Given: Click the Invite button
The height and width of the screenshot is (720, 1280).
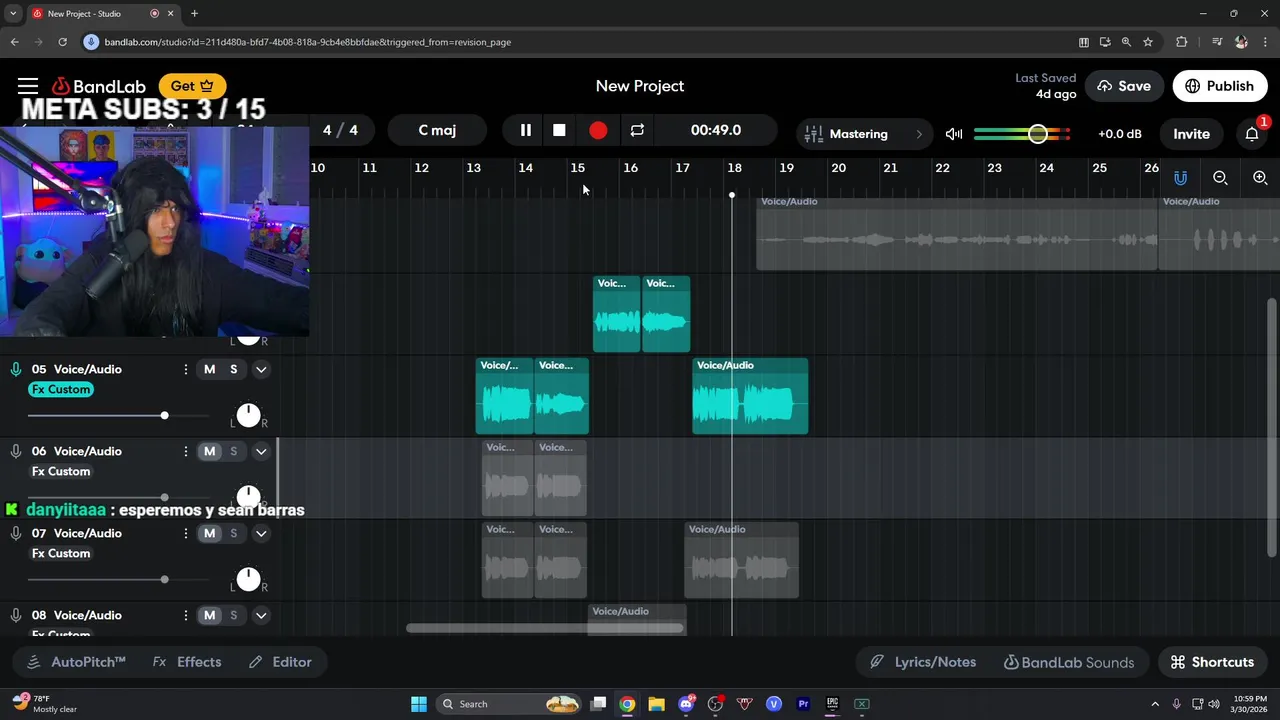Looking at the screenshot, I should click(1191, 134).
